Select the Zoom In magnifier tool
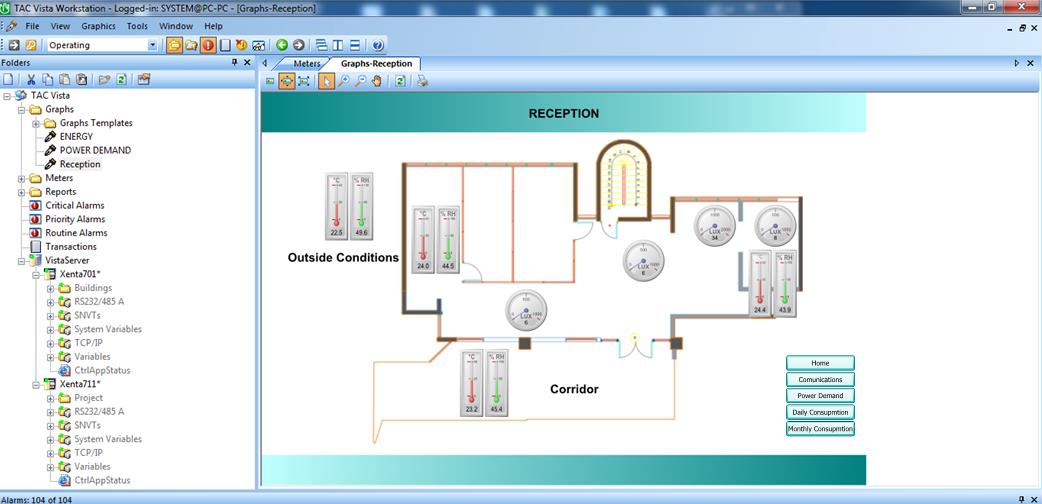Screen dimensions: 1042x504 [344, 81]
